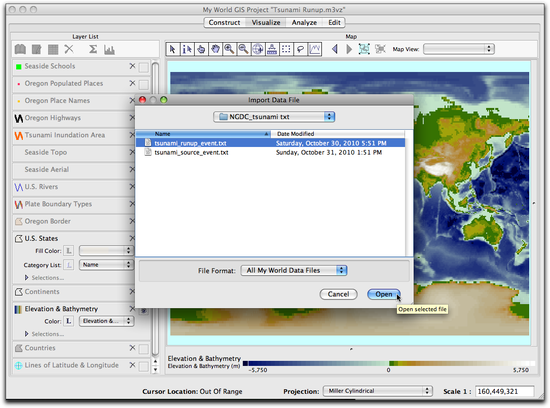Toggle Oregon Populated Places visibility checkbox
The height and width of the screenshot is (408, 550).
point(143,84)
